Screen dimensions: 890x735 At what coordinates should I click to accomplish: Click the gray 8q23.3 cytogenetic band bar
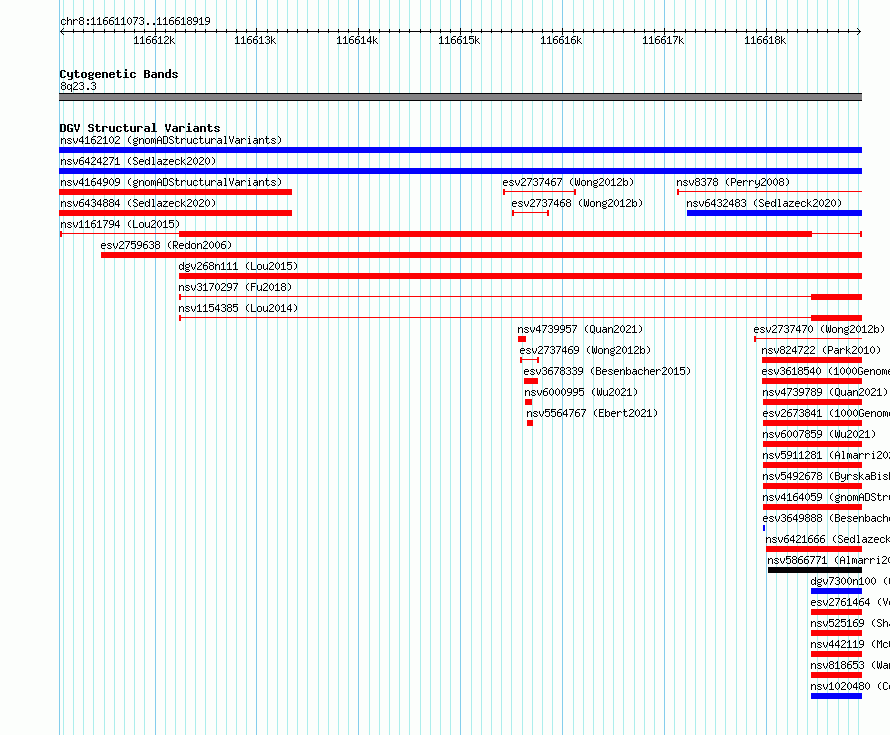(x=460, y=97)
